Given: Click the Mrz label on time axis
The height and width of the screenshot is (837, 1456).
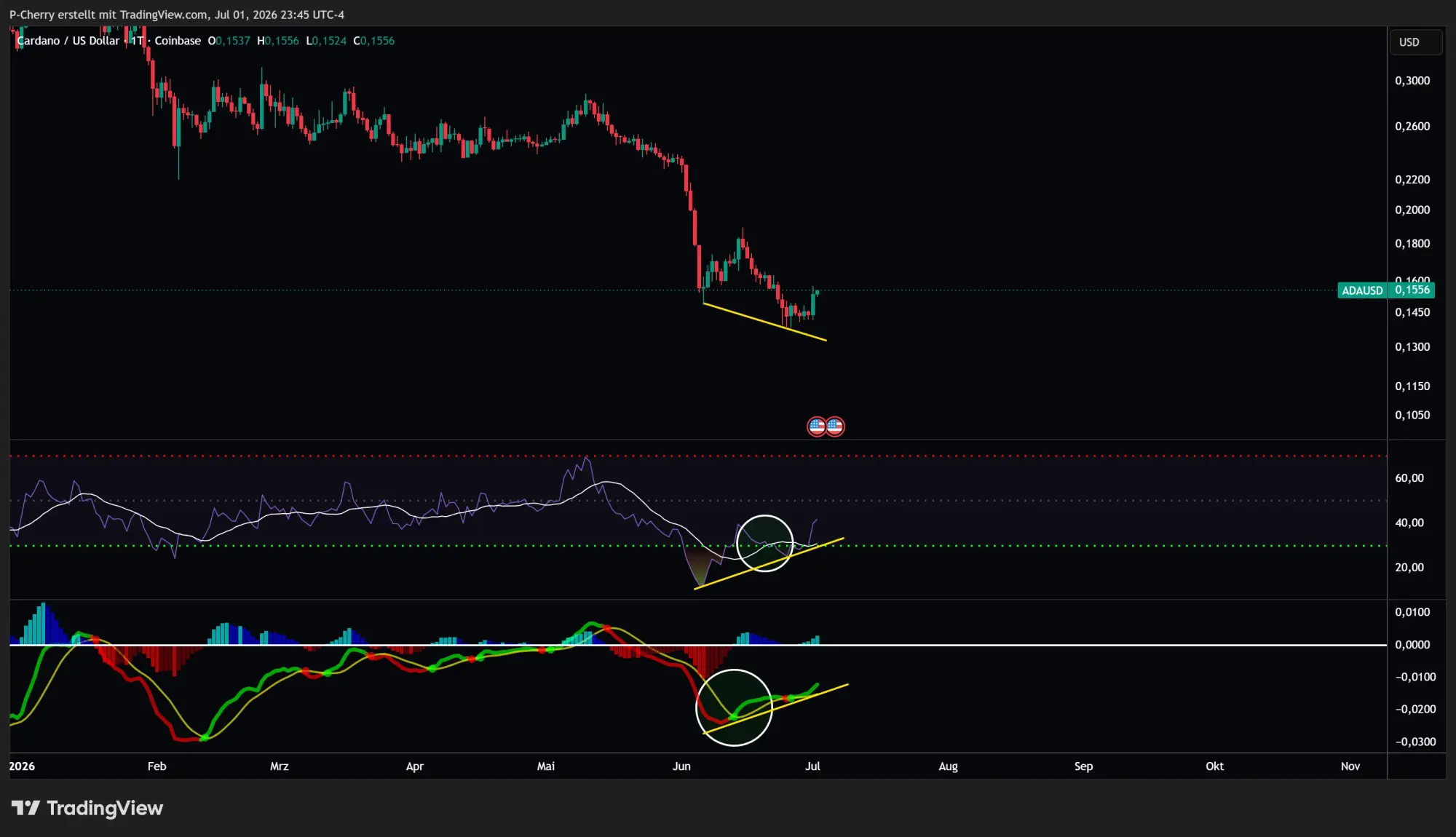Looking at the screenshot, I should [280, 766].
